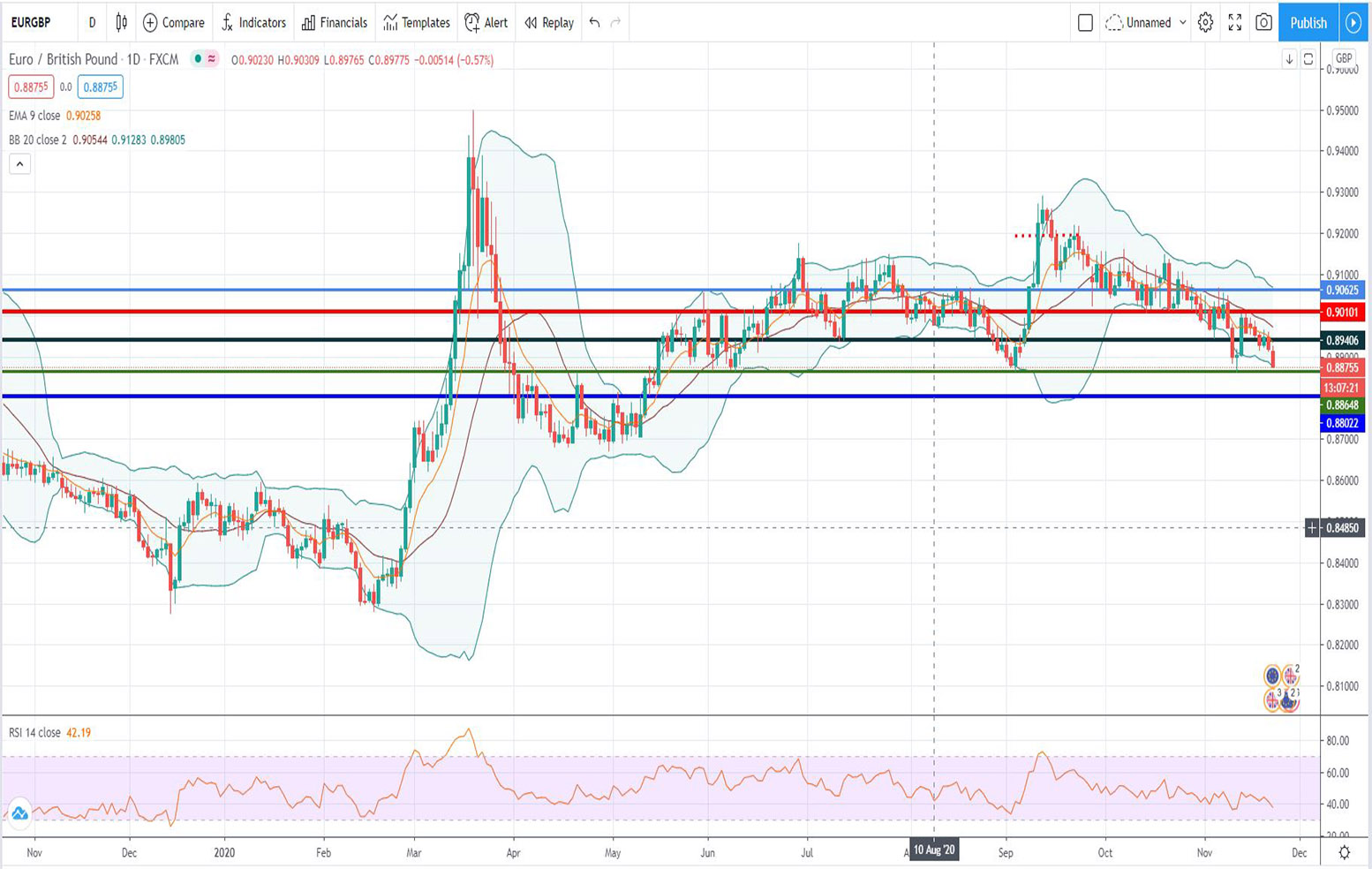This screenshot has width=1372, height=869.
Task: Open the Financials menu
Action: 334,23
